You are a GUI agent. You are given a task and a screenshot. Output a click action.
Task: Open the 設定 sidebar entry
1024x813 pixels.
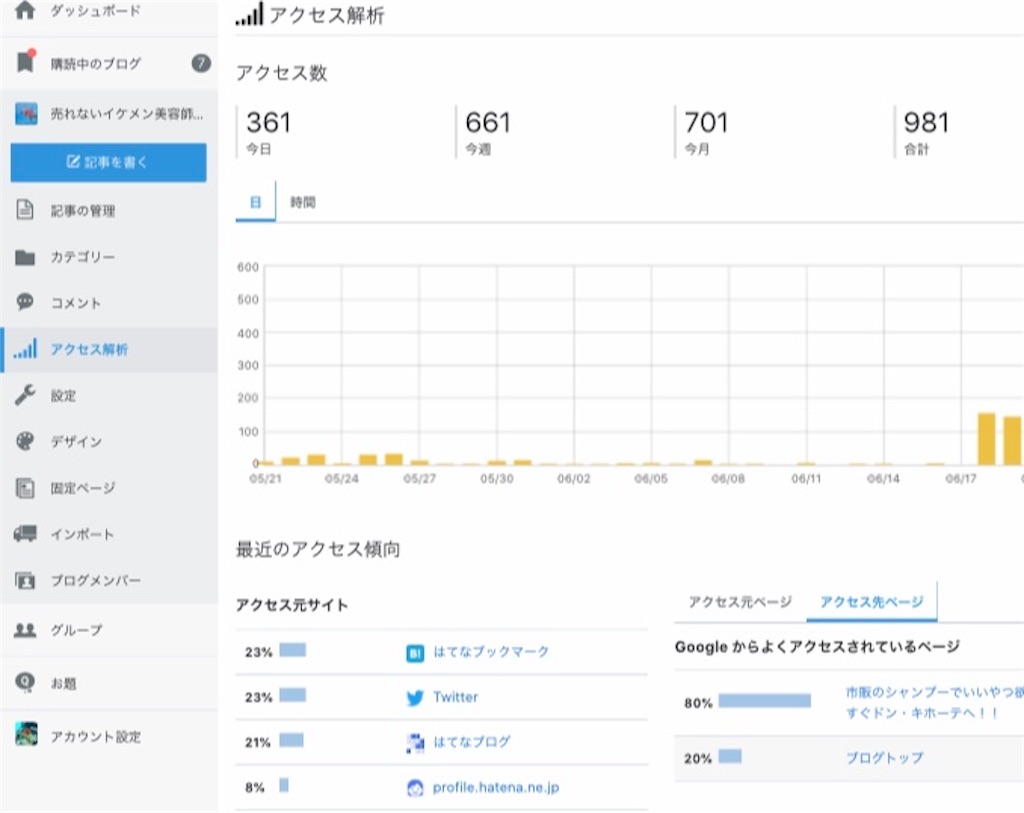[63, 396]
